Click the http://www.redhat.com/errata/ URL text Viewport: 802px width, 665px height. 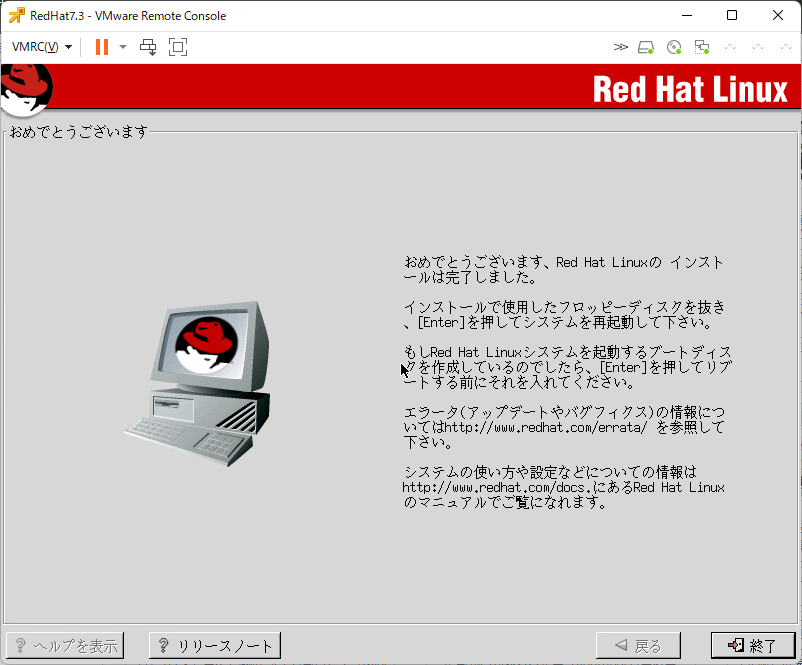[546, 427]
